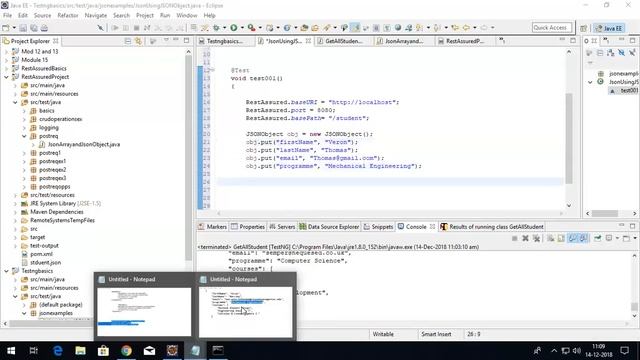
Task: Click the editor vertical scrollbar thumb
Action: tap(569, 138)
